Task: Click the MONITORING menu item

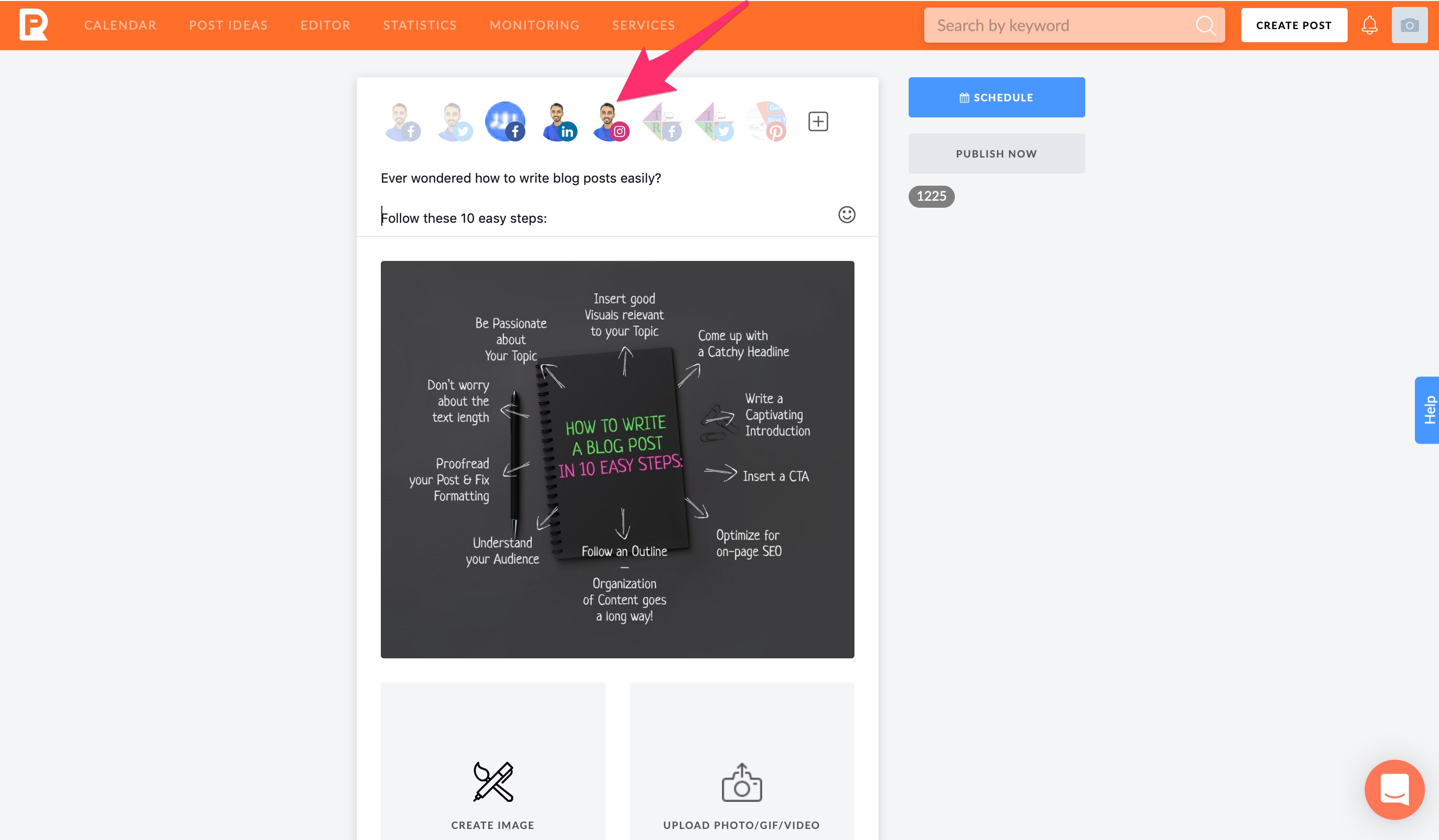Action: pyautogui.click(x=534, y=25)
